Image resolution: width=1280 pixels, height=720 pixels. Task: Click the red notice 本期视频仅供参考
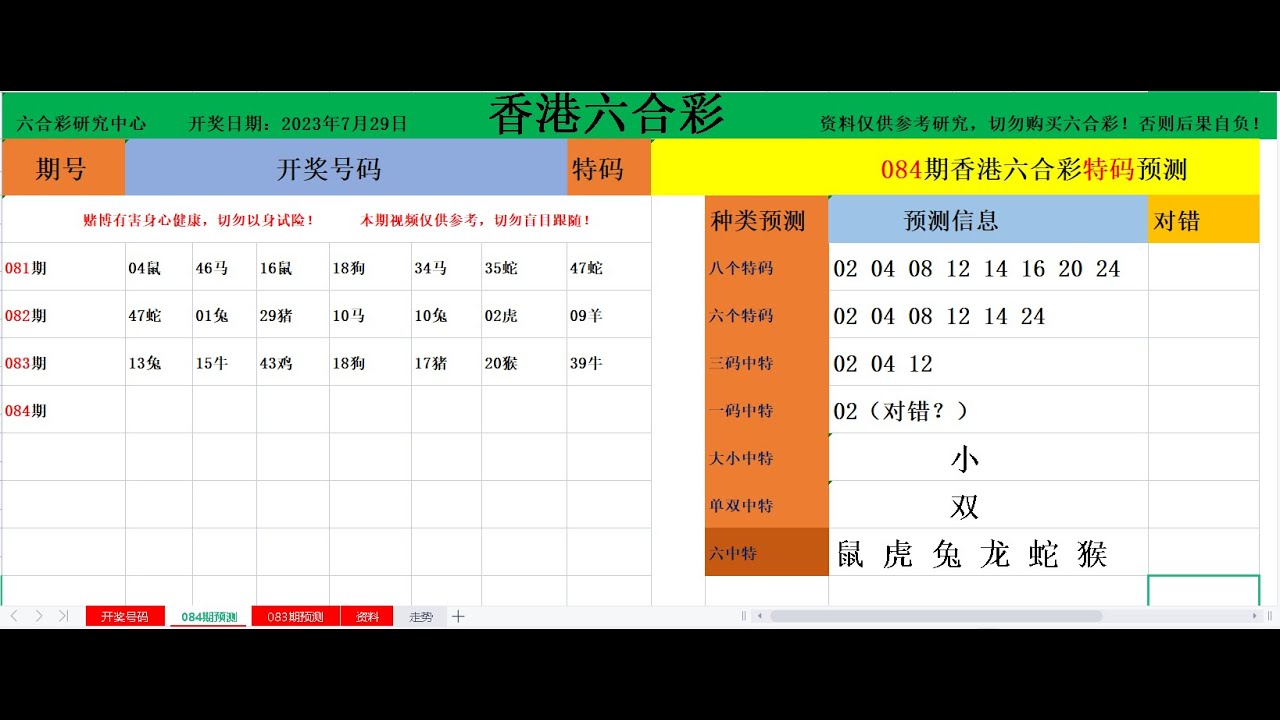(475, 220)
